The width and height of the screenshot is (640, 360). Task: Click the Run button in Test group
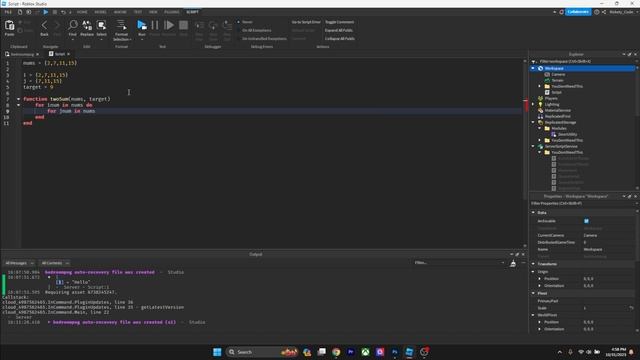(142, 25)
